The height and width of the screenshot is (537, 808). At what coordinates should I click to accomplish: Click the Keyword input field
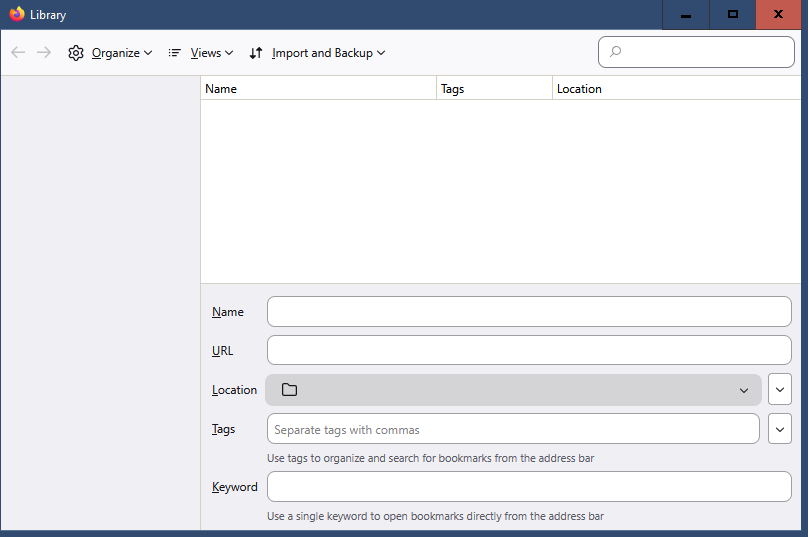(x=529, y=487)
